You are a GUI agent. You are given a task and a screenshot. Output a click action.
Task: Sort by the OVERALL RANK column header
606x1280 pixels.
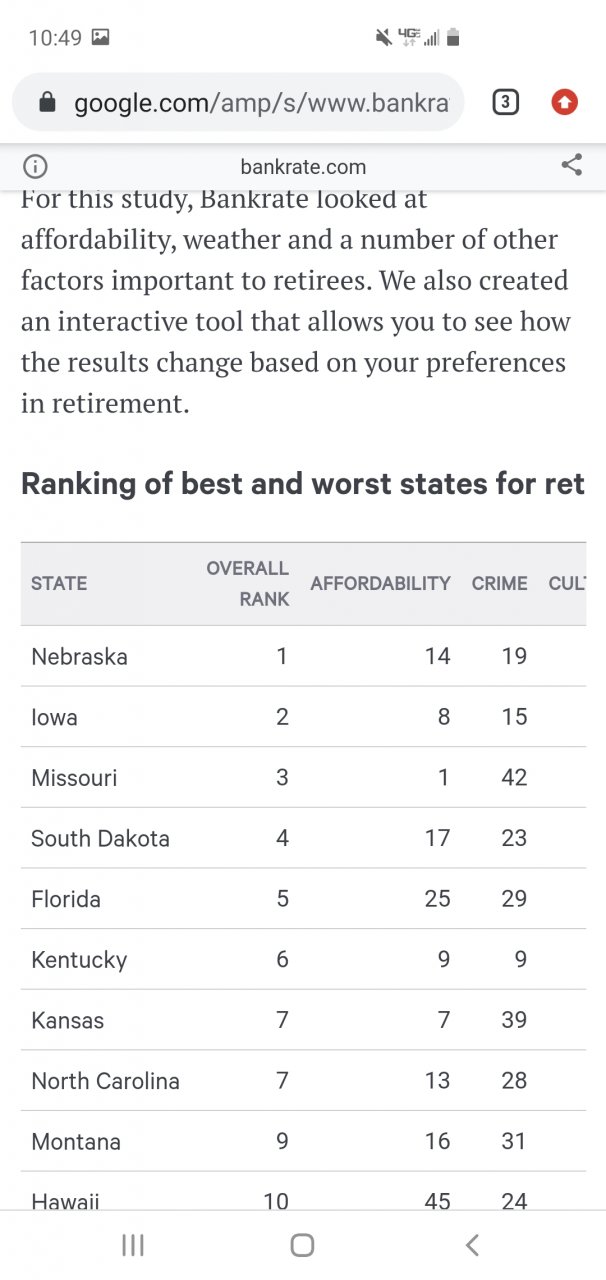pyautogui.click(x=249, y=584)
